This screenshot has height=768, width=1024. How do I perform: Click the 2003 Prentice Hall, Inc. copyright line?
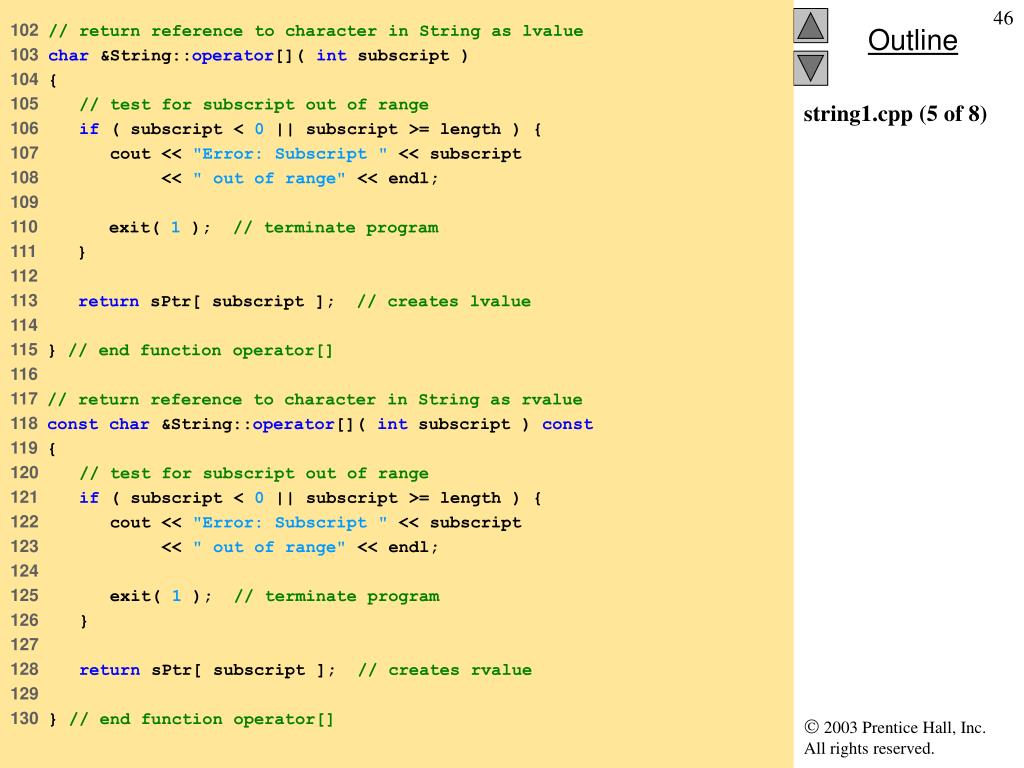(895, 727)
